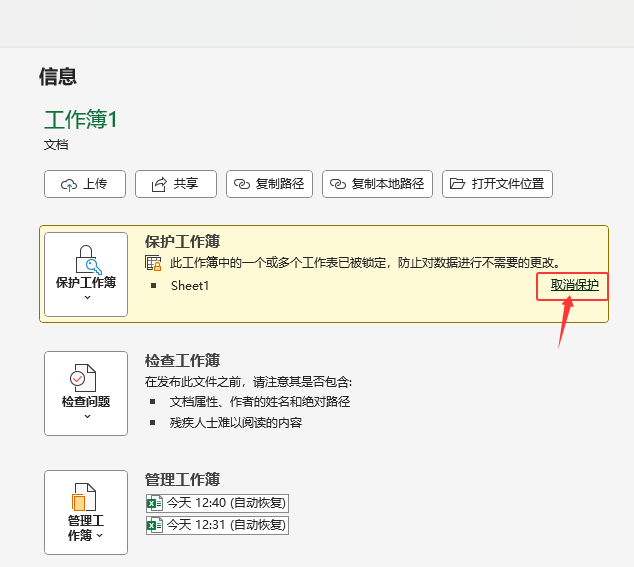Screen dimensions: 634x567
Task: Click the Copy Local Path (复制本地路径) button
Action: click(x=377, y=184)
